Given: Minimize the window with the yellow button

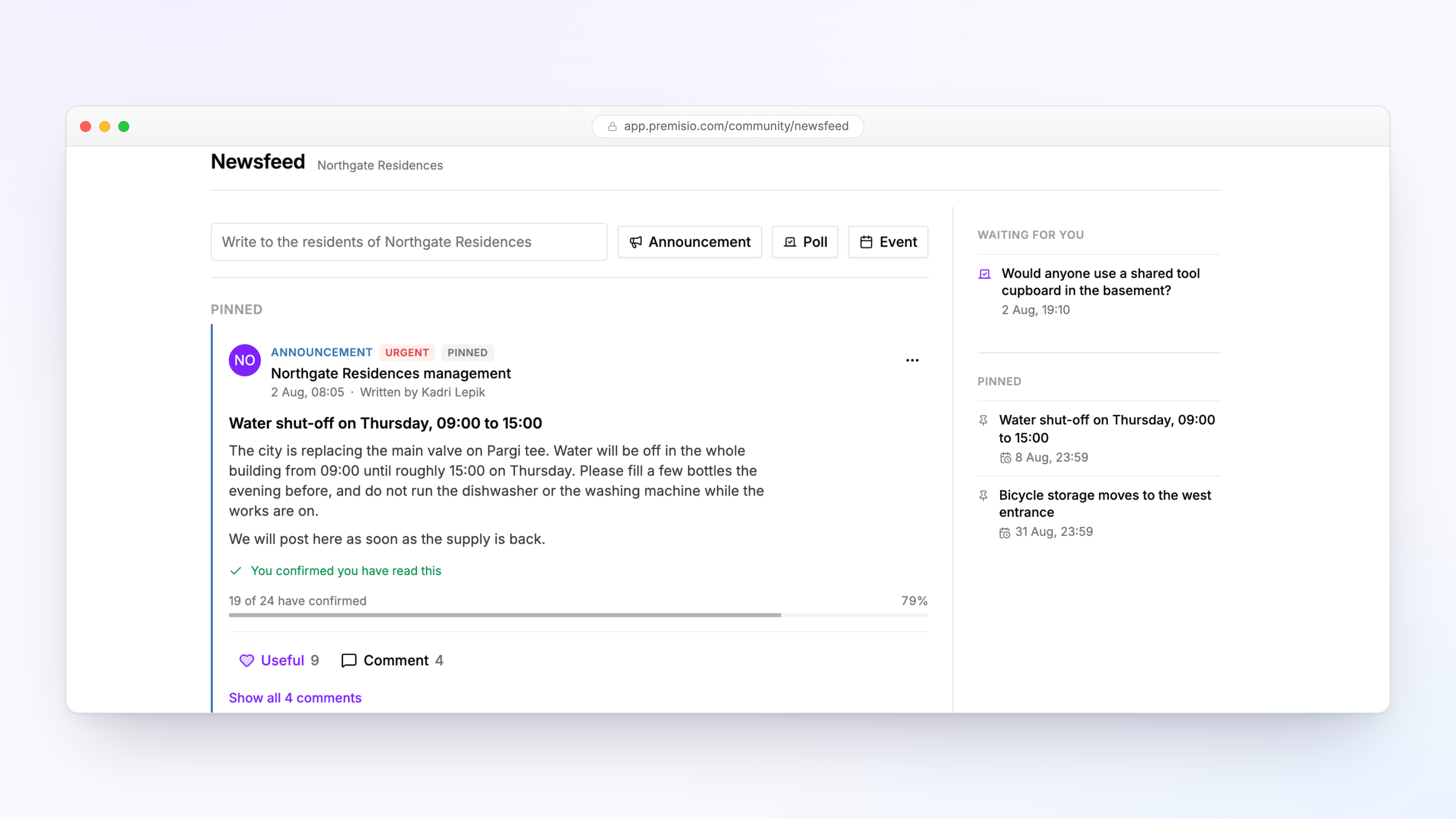Looking at the screenshot, I should tap(105, 126).
